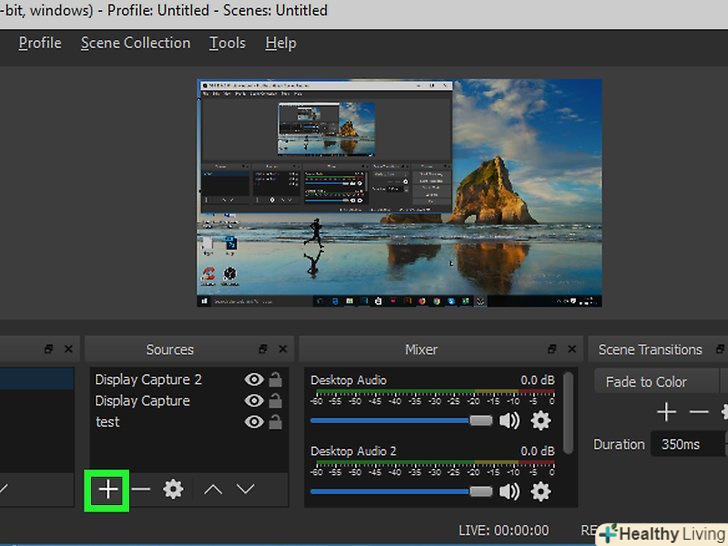
Task: Undock the Sources panel with float icon
Action: [x=263, y=349]
